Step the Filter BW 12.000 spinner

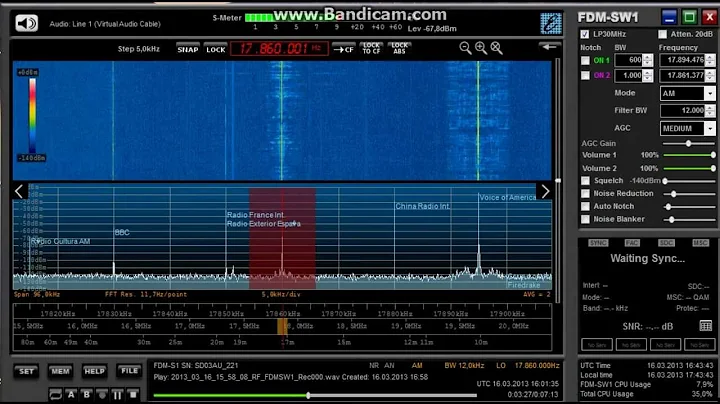coord(710,111)
